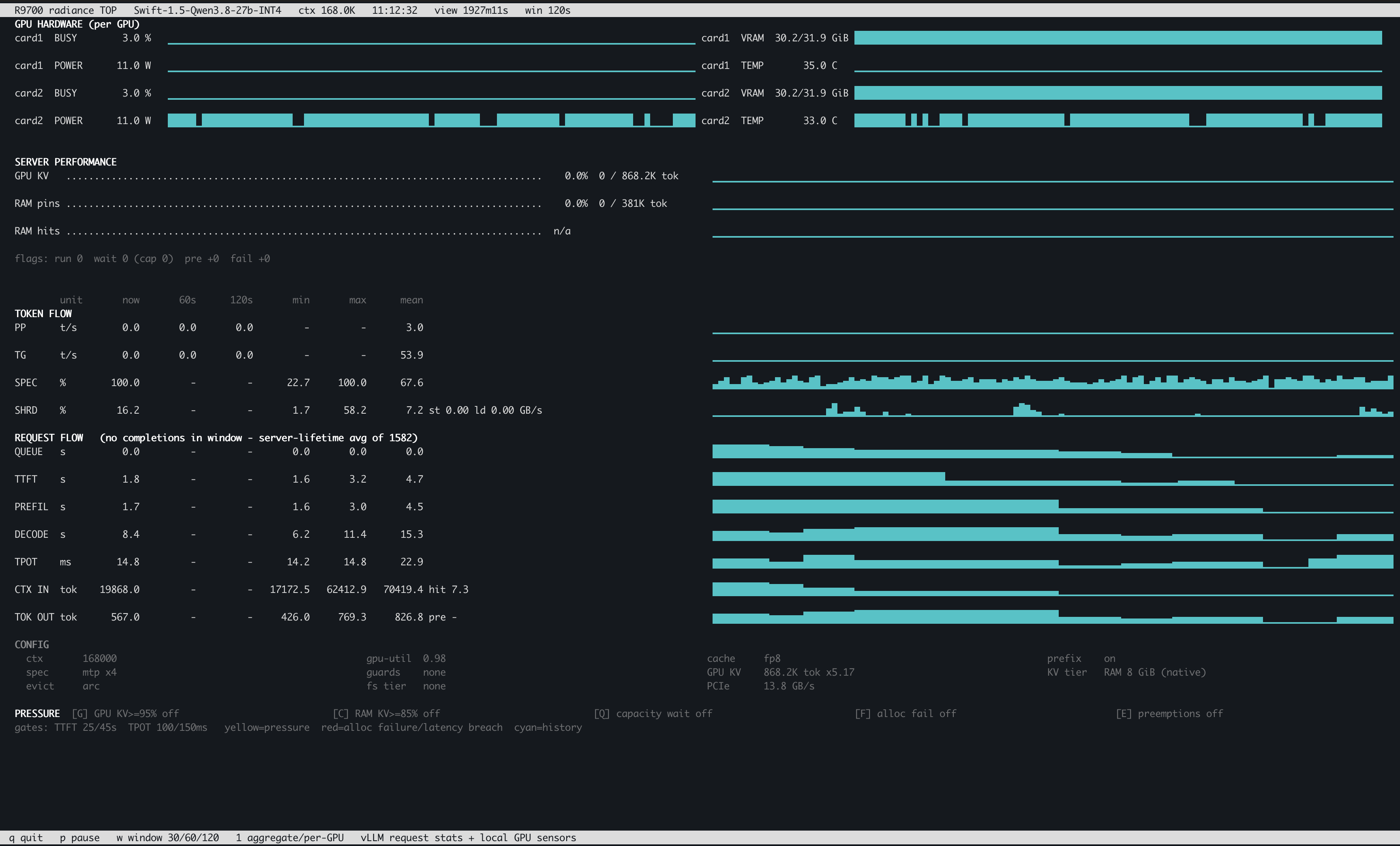Toggle [G] GPU KV>=95% pressure flag
This screenshot has height=846, width=1400.
tap(125, 713)
